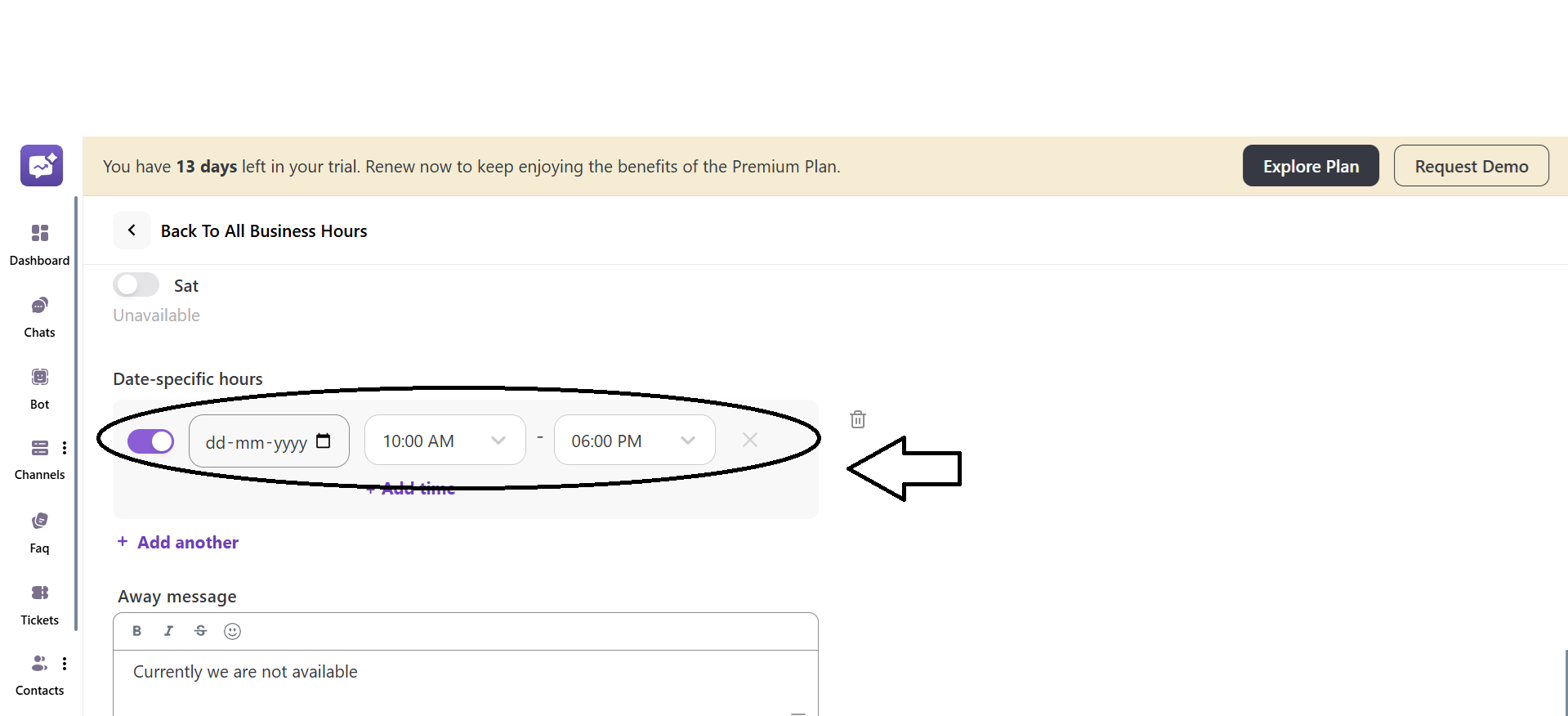The image size is (1568, 716).
Task: Open the three-dot menu next to Contacts
Action: click(65, 663)
